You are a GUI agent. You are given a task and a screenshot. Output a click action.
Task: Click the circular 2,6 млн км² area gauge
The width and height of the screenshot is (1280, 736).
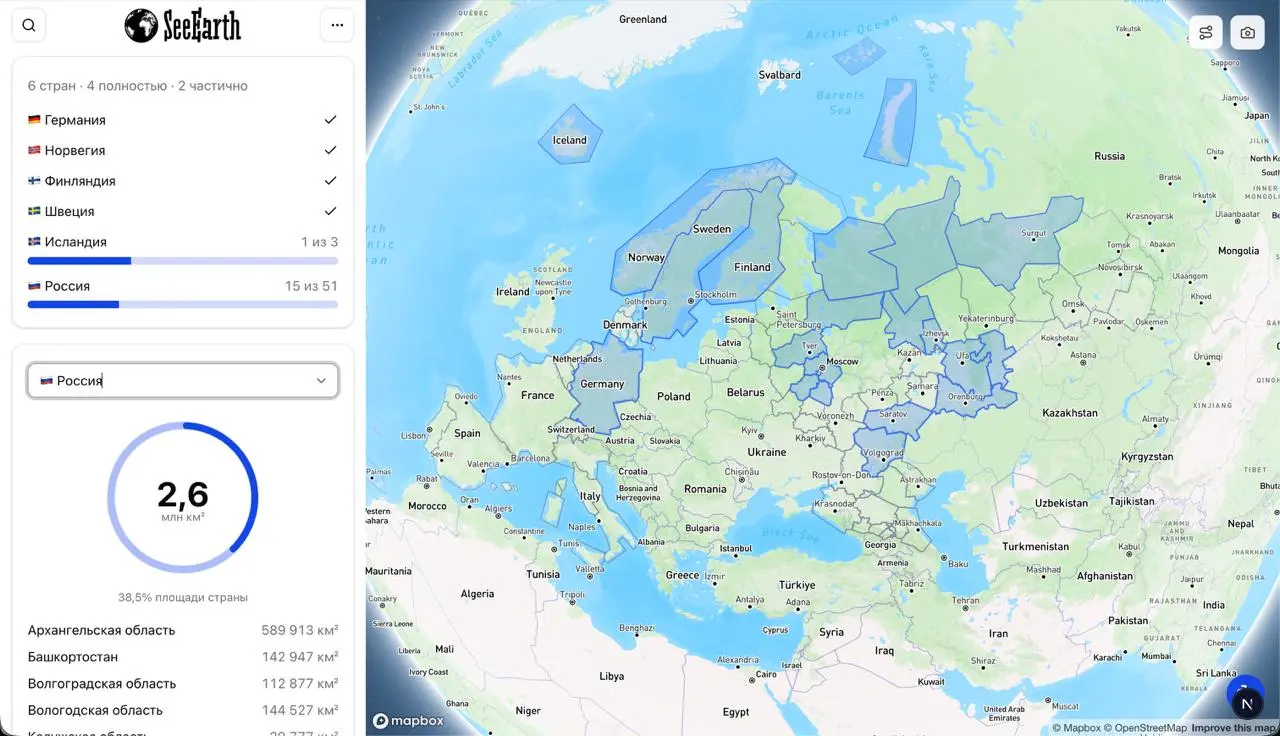[x=183, y=498]
